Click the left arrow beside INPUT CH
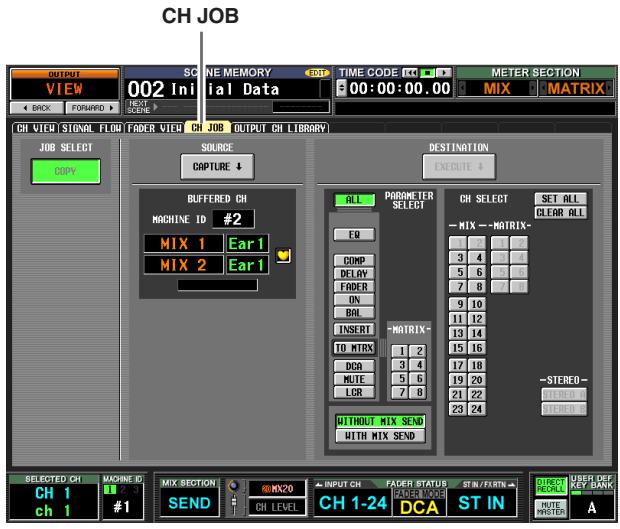Image resolution: width=620 pixels, height=529 pixels. tap(319, 484)
